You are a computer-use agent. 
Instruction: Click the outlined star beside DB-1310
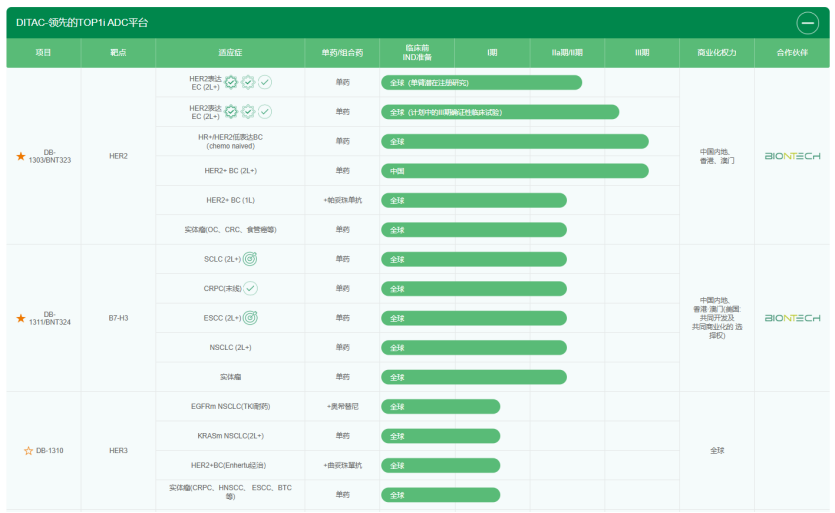[28, 451]
